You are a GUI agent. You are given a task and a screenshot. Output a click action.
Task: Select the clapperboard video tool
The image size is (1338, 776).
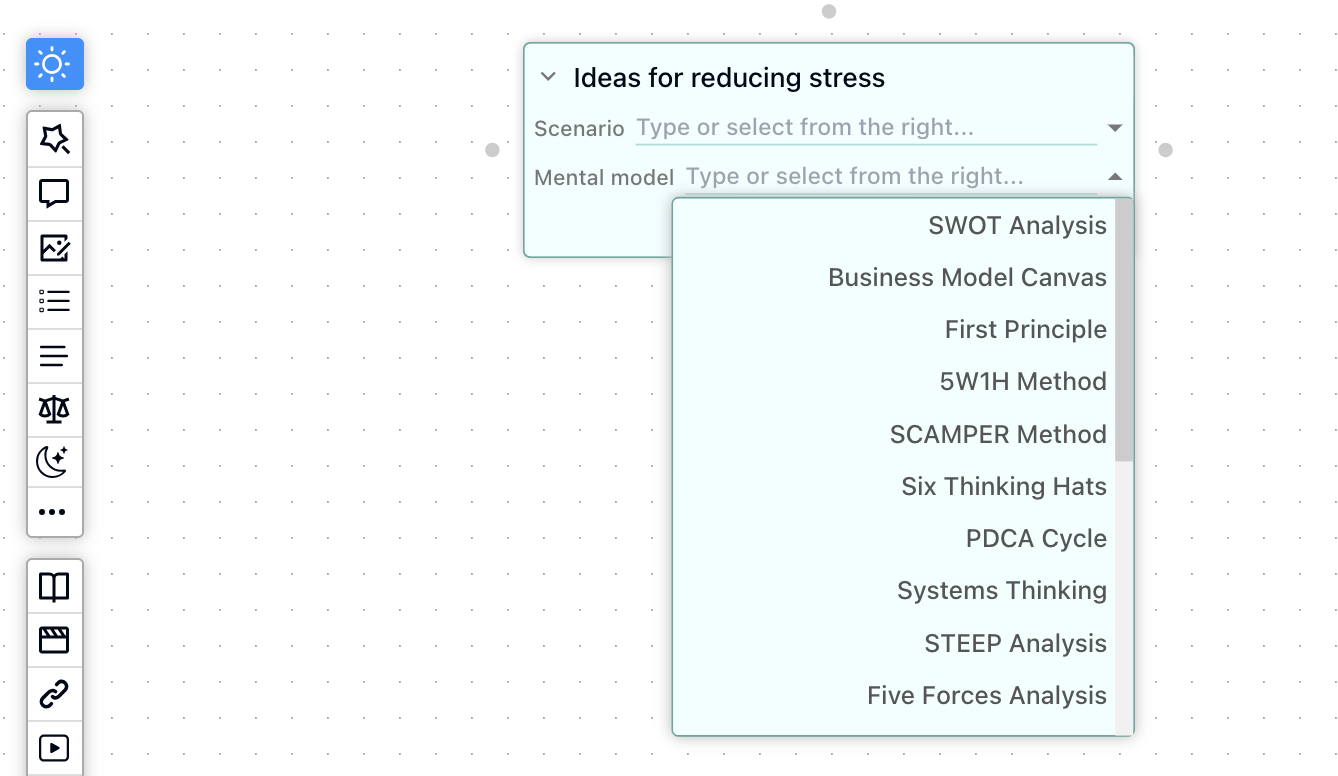click(x=55, y=640)
